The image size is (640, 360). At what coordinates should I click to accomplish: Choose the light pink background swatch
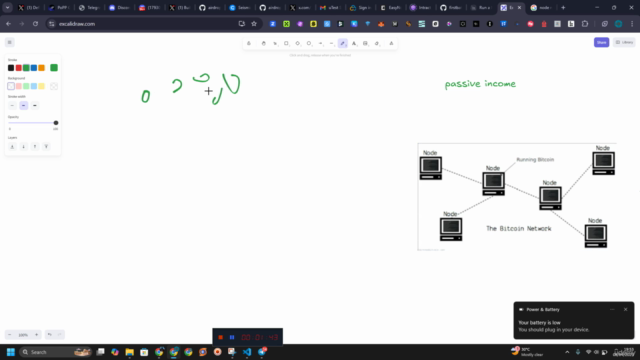point(19,86)
